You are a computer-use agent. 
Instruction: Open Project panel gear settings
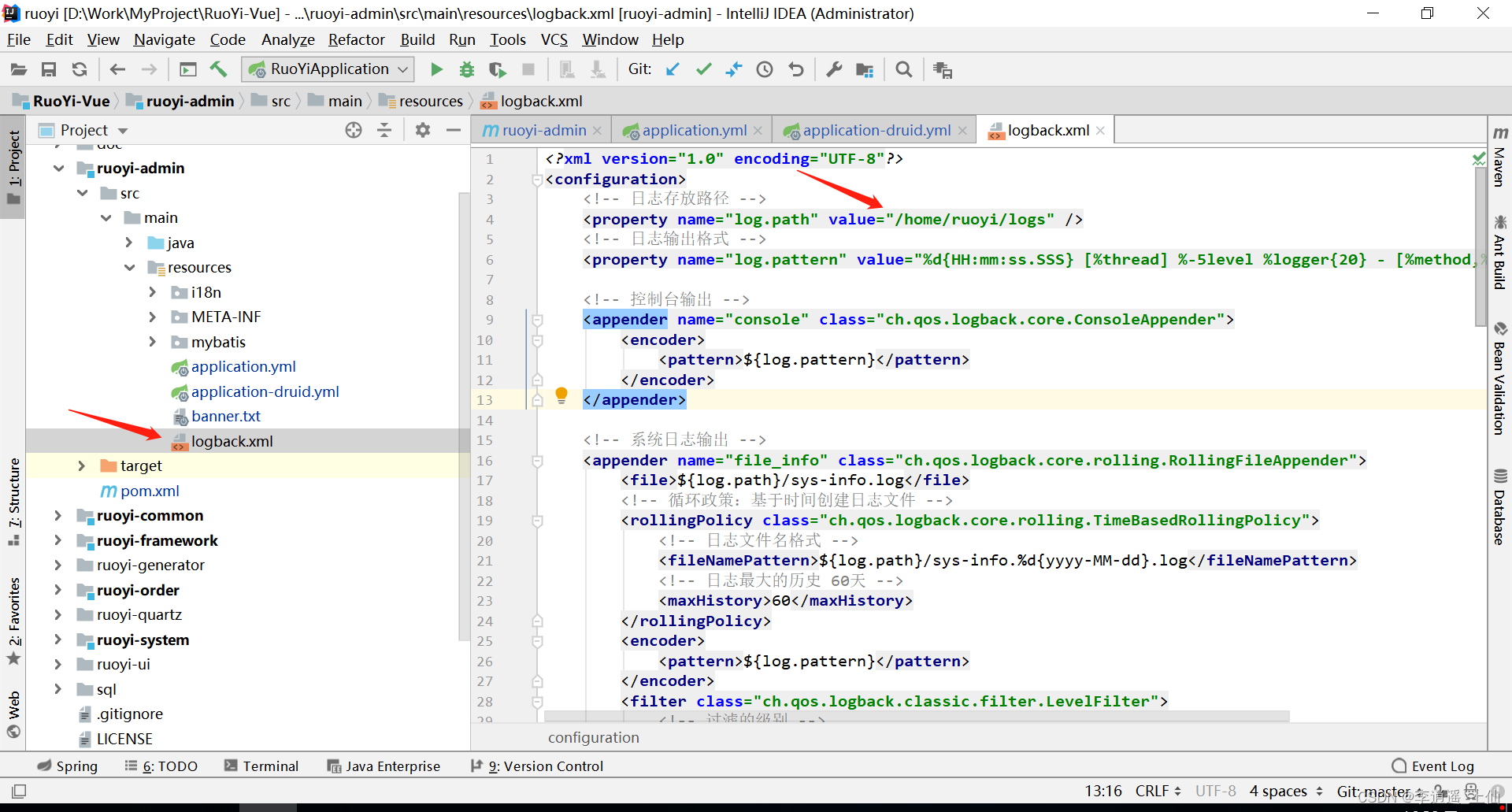click(423, 130)
